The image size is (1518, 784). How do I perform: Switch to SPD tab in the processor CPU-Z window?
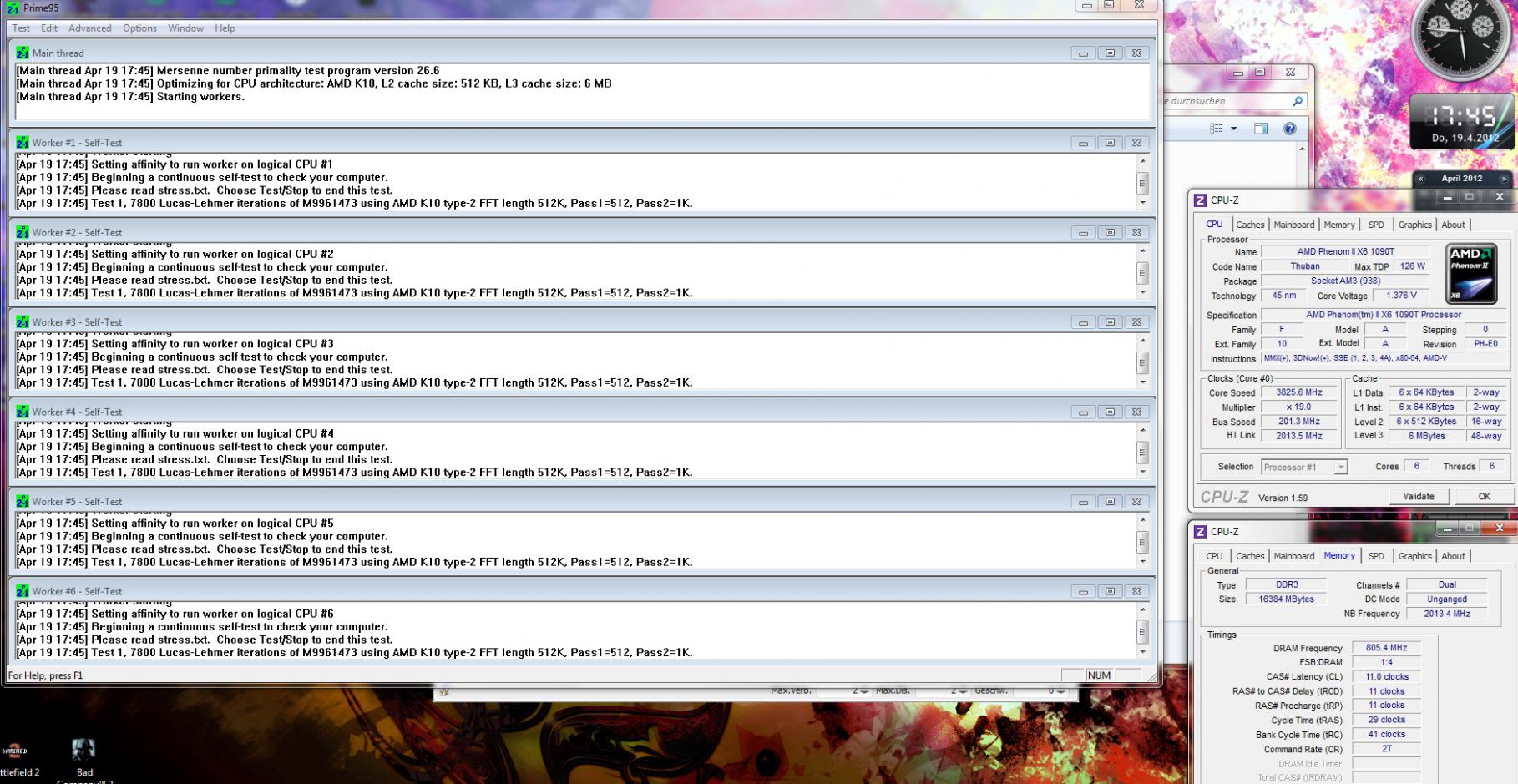pos(1376,225)
